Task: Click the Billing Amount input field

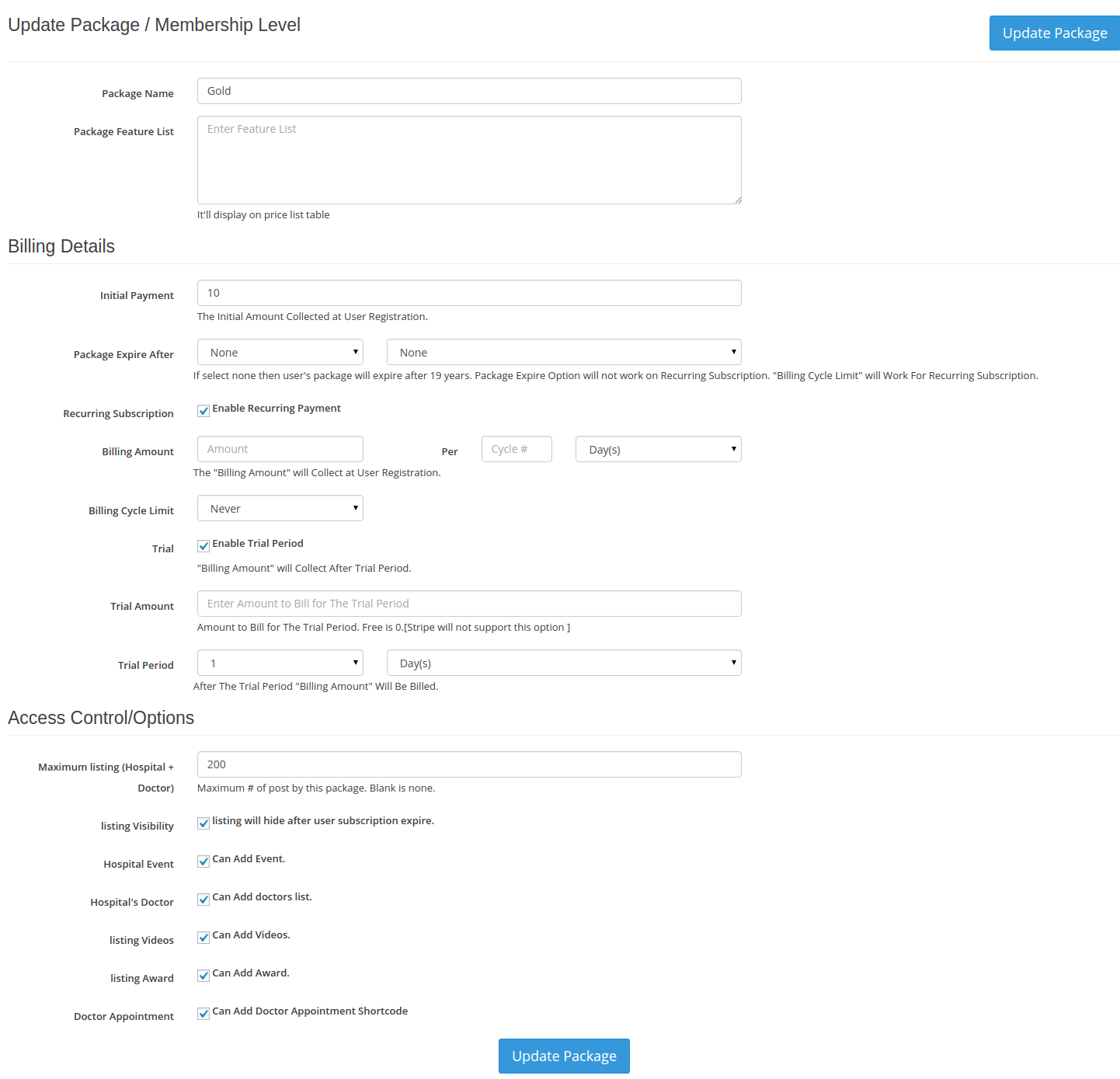Action: 280,449
